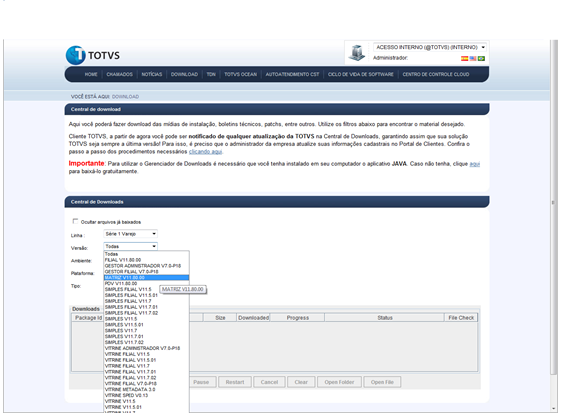Select the Brazil flag language icon
Viewport: 561px width, 415px height.
pos(481,58)
